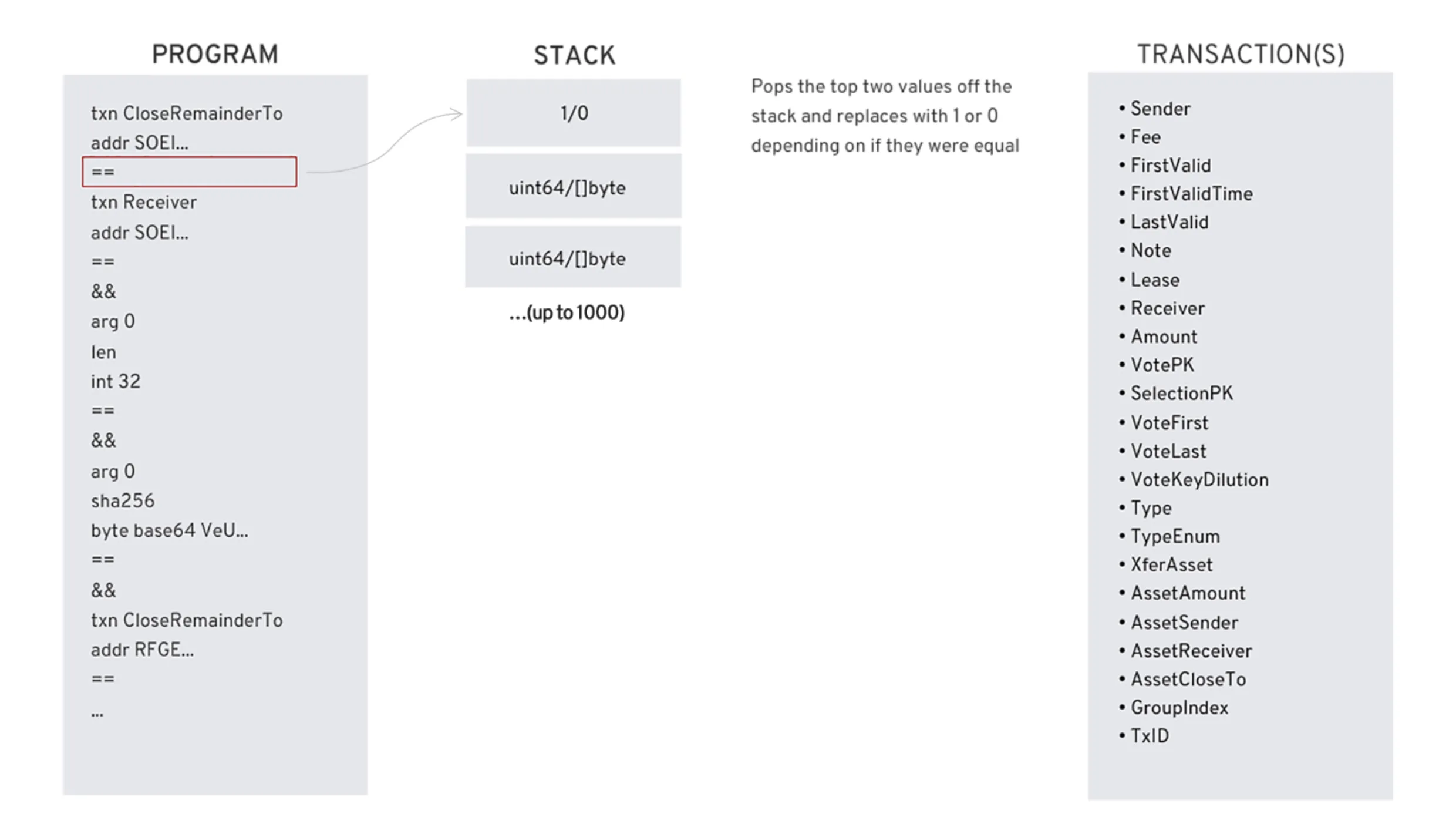Select the 'txn Receiver' program line
Viewport: 1456px width, 827px height.
click(x=144, y=202)
